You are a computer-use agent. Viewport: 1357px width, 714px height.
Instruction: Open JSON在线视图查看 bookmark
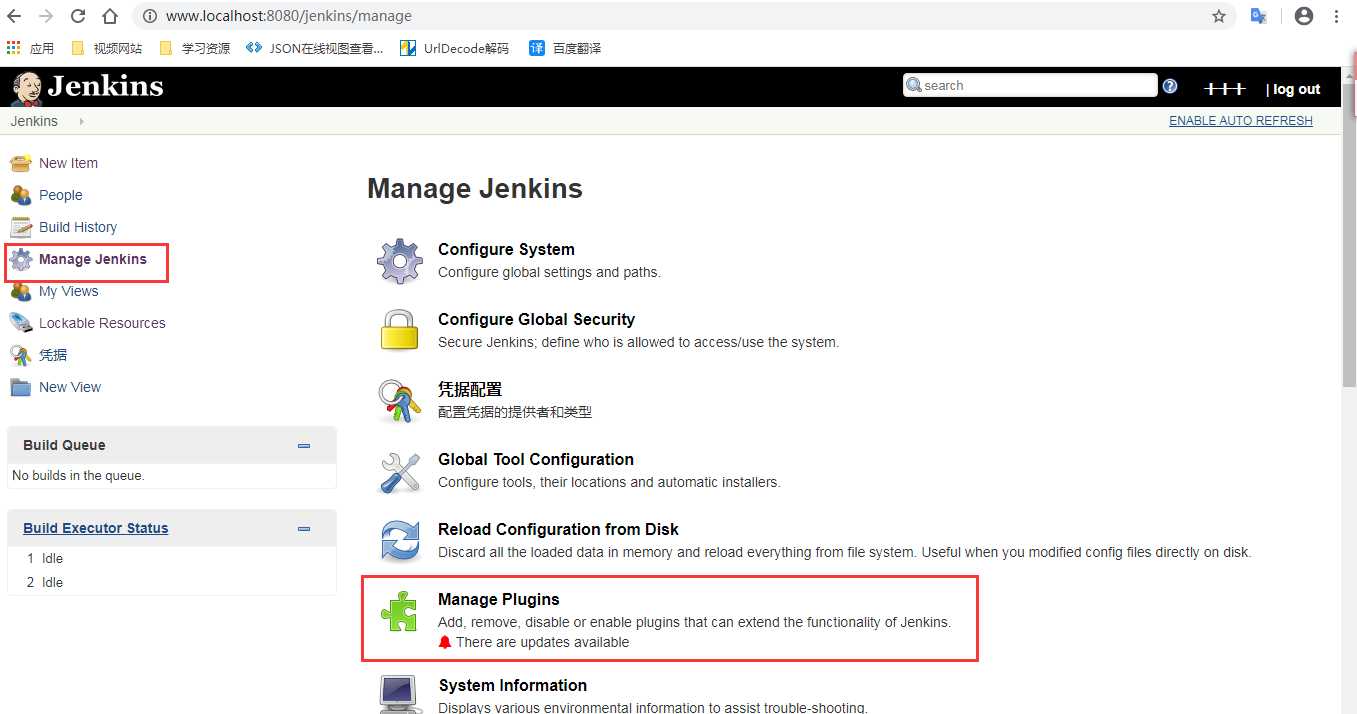[315, 48]
